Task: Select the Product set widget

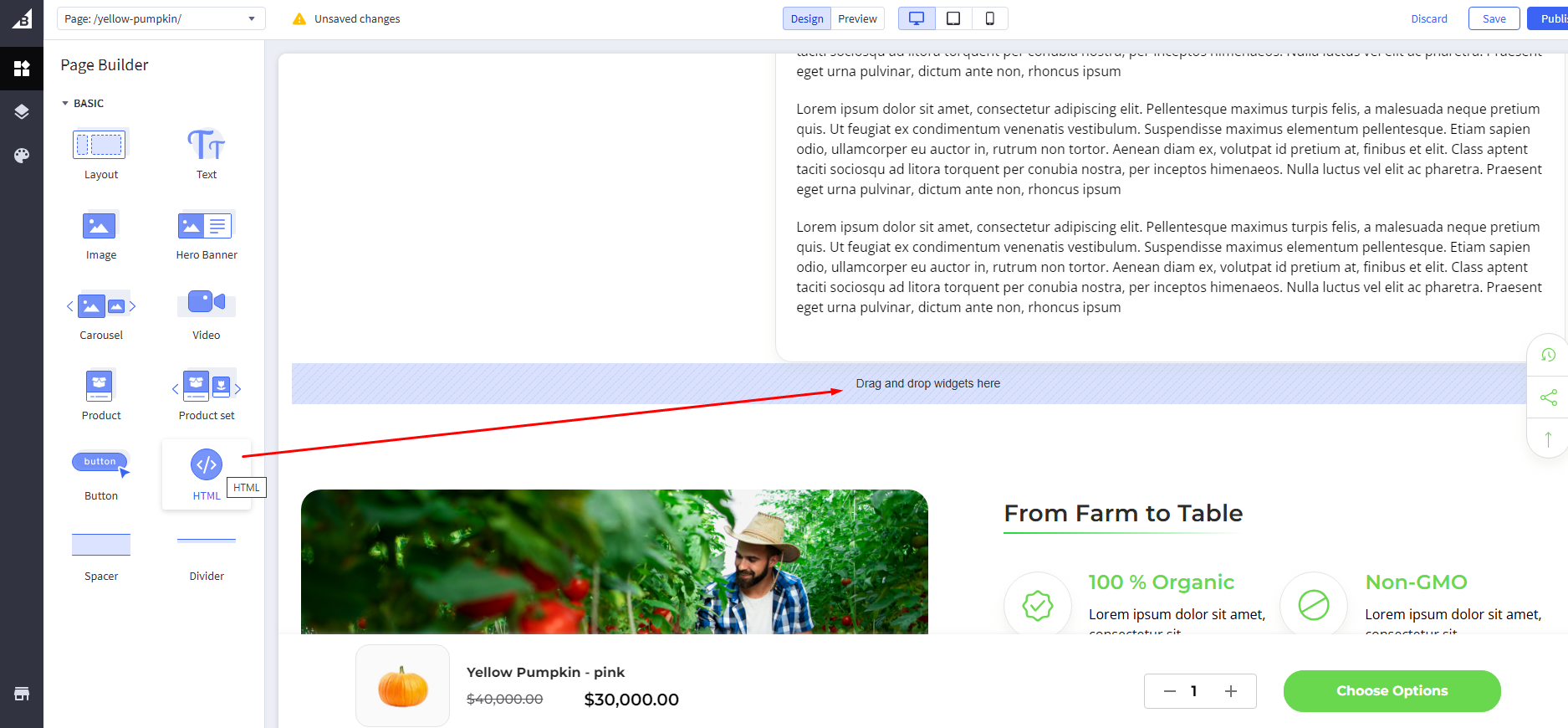Action: click(x=207, y=396)
